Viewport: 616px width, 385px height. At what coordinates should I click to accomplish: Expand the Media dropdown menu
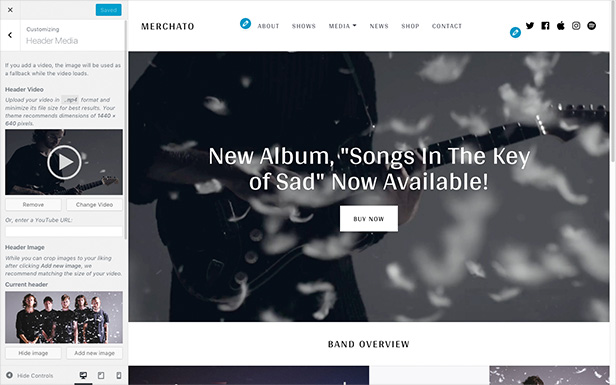point(343,26)
